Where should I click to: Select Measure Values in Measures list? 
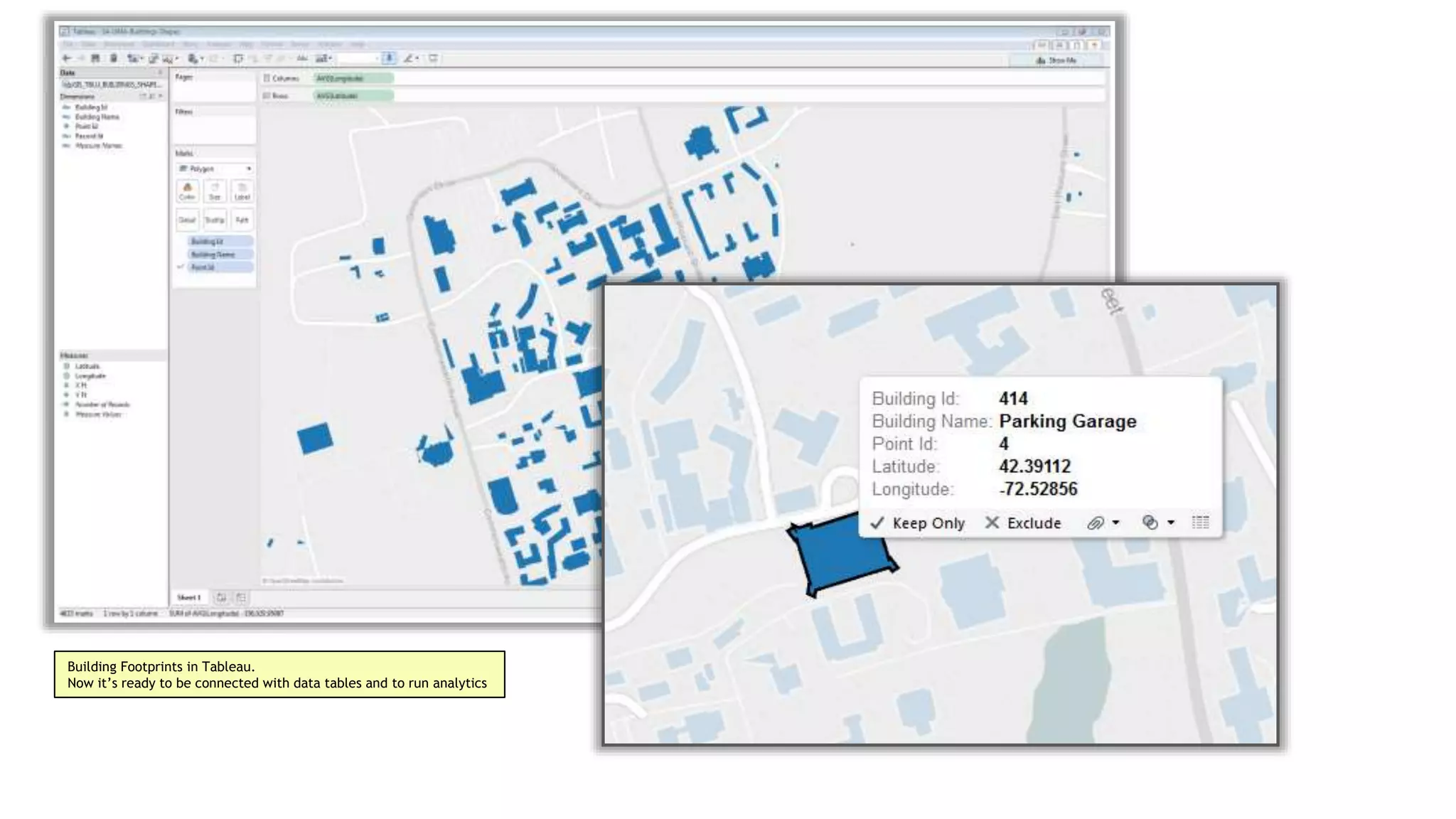tap(98, 414)
